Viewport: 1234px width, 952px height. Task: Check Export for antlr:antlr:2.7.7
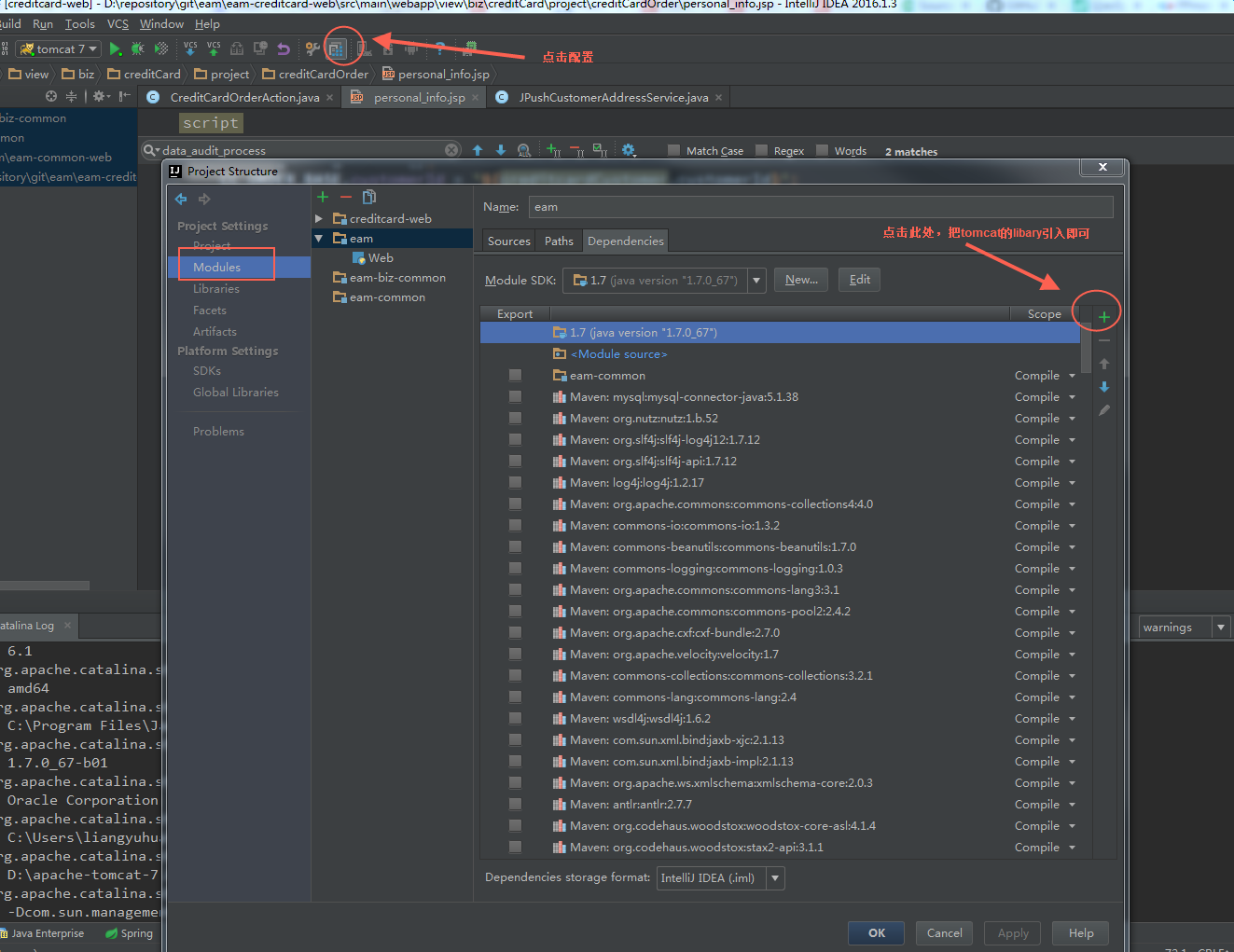(x=515, y=804)
